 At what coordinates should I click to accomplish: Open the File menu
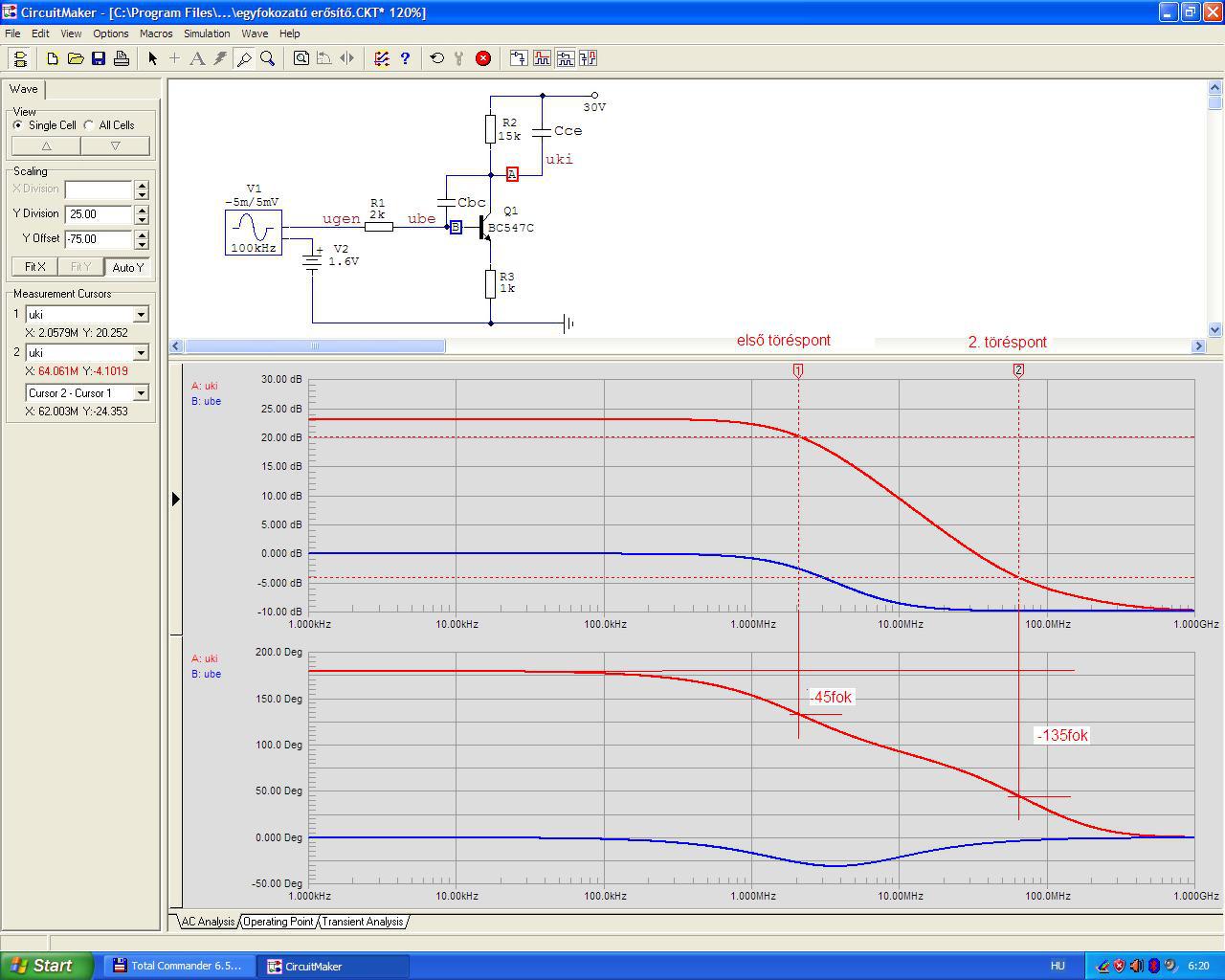coord(12,33)
